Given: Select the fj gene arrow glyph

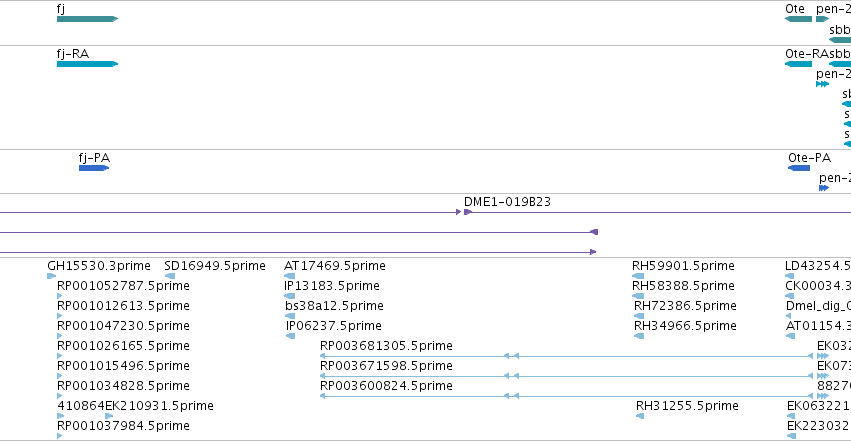Looking at the screenshot, I should pyautogui.click(x=87, y=19).
